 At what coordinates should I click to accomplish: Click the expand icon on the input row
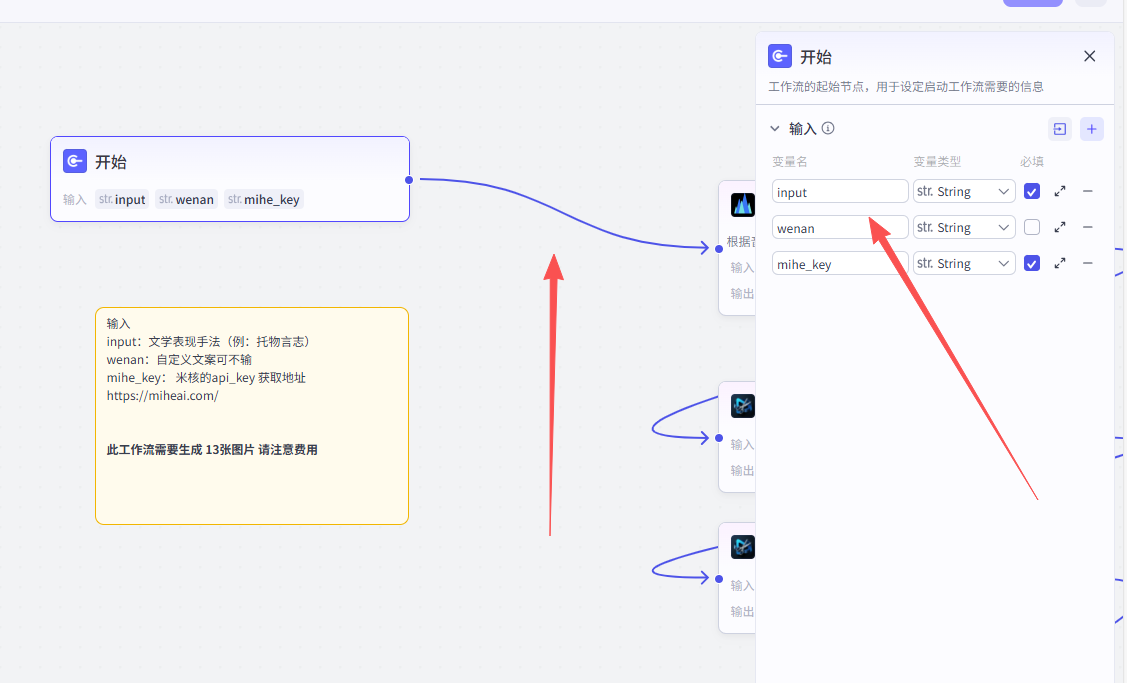pos(1060,192)
